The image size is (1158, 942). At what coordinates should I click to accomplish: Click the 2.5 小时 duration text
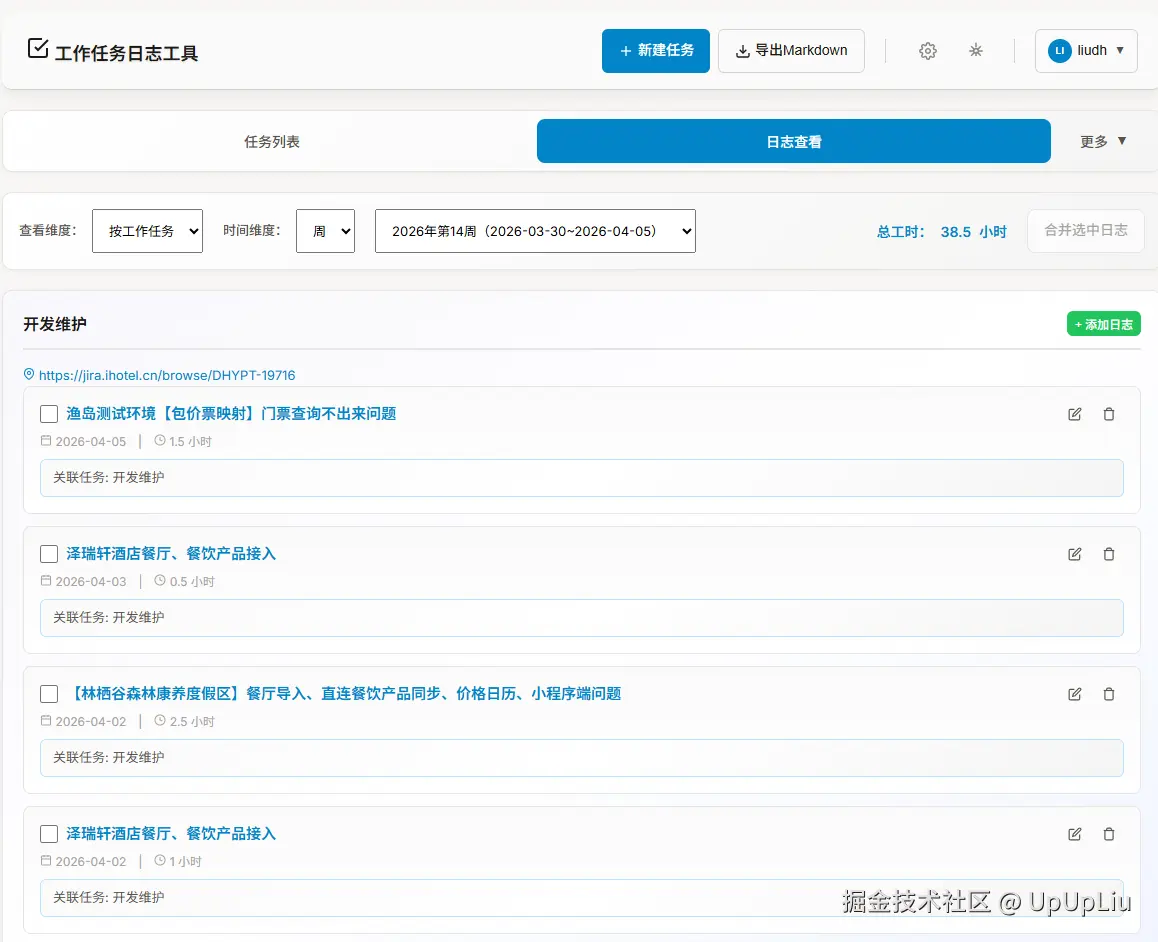pyautogui.click(x=192, y=721)
